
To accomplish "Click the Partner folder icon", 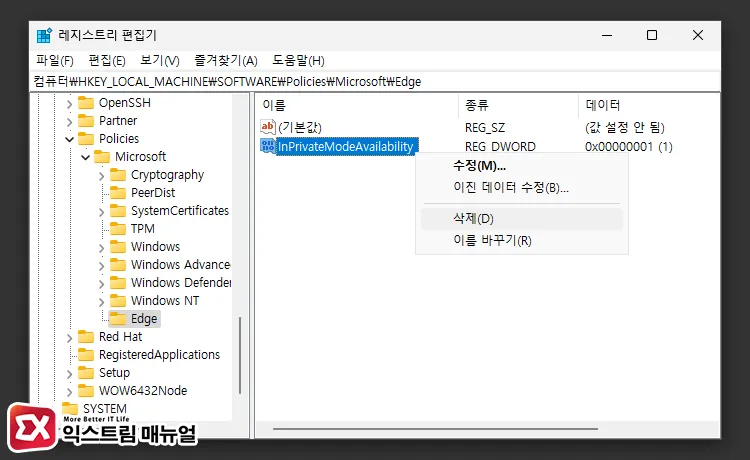I will click(86, 120).
